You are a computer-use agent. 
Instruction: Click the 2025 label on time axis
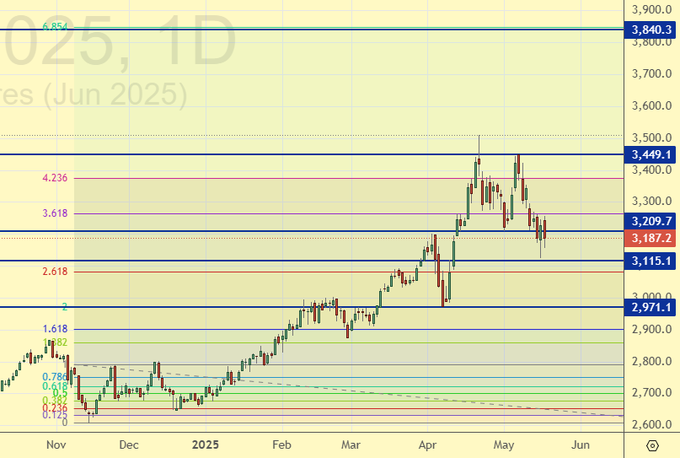click(204, 443)
